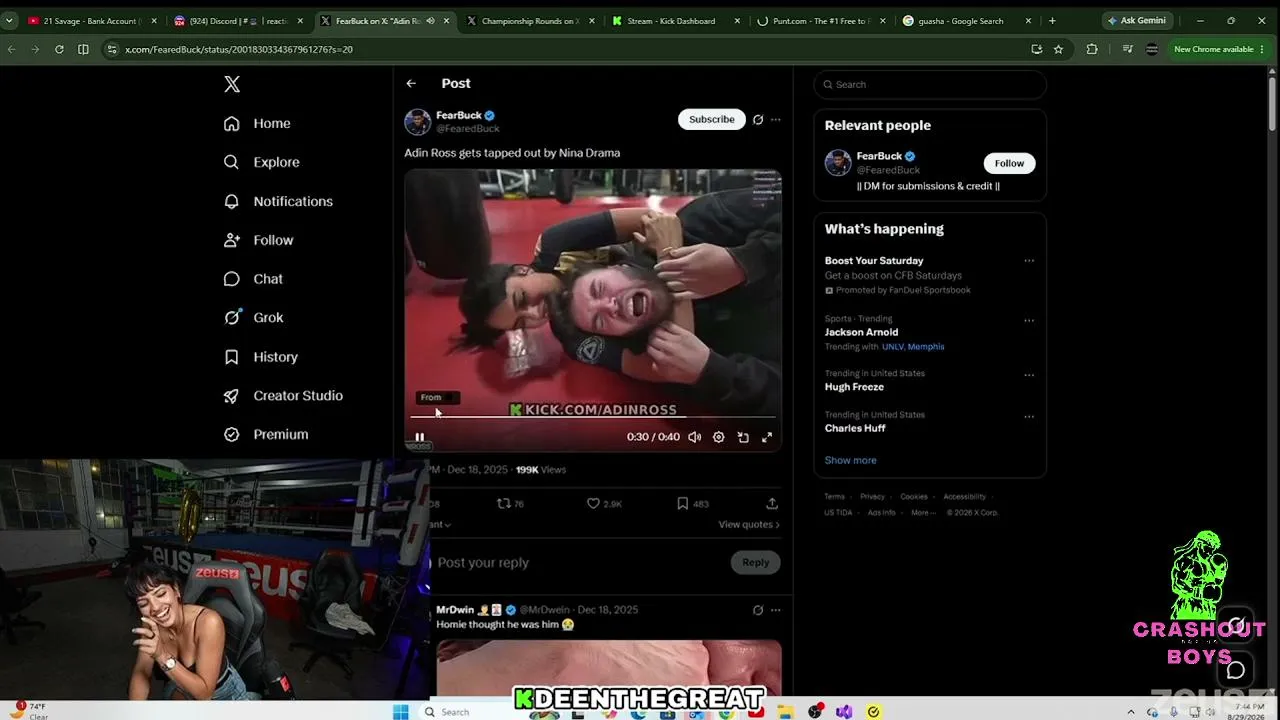The image size is (1280, 720).
Task: Open more options for Boost Your Saturday
Action: (x=1029, y=261)
